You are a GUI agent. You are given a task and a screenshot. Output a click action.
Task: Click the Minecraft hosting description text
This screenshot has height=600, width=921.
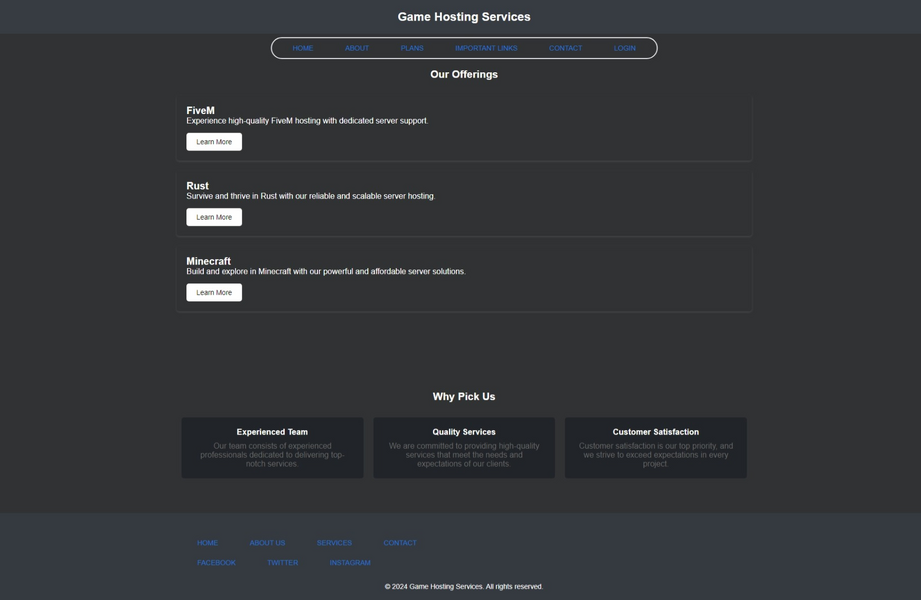click(326, 271)
